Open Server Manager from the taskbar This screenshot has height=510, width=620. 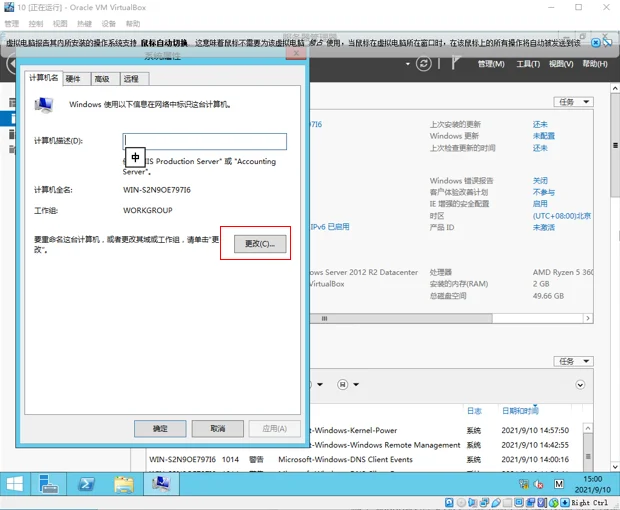pyautogui.click(x=49, y=484)
